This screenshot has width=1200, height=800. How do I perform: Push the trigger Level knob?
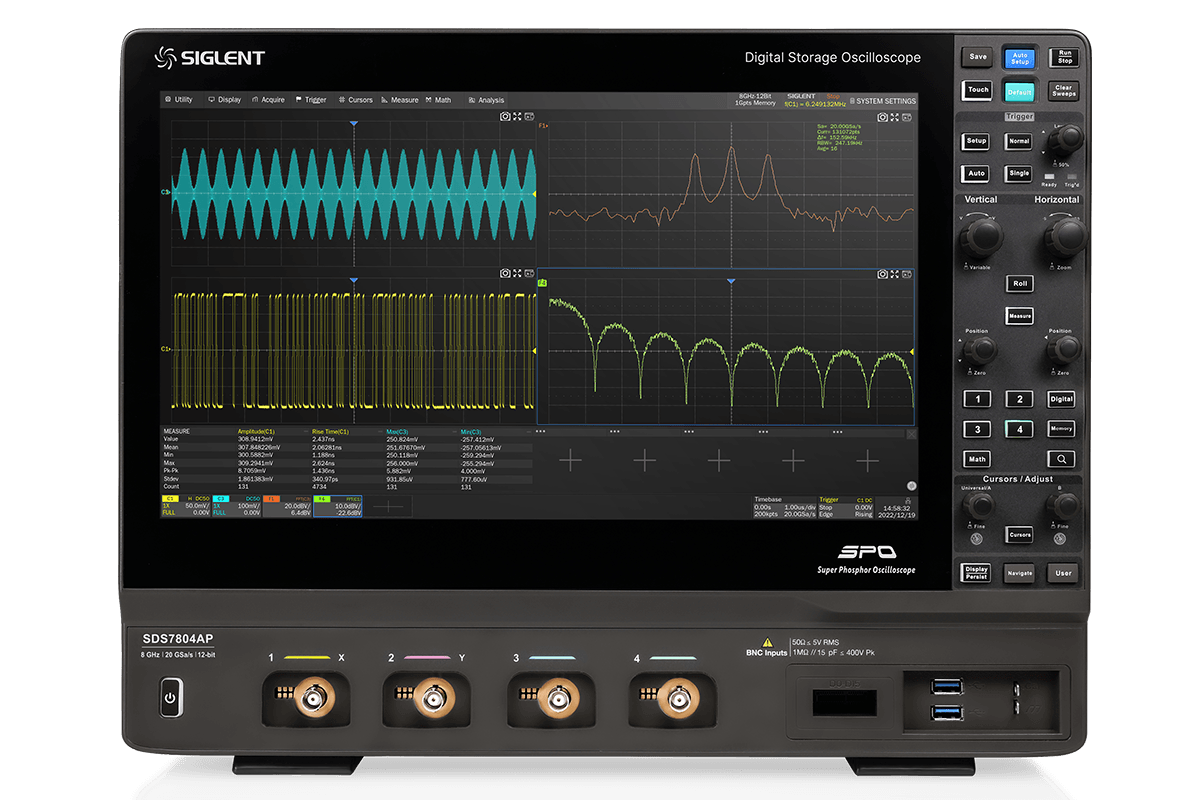[1068, 138]
